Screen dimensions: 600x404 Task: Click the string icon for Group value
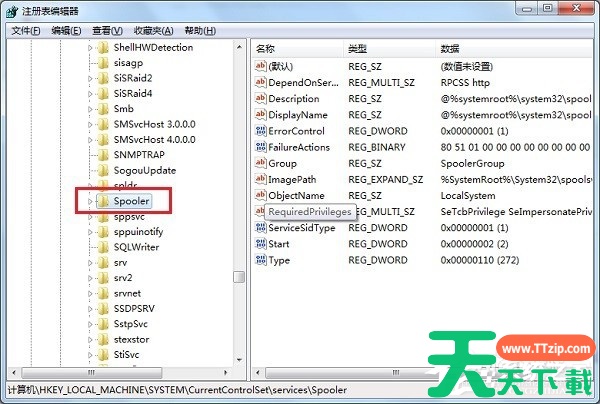[x=261, y=163]
